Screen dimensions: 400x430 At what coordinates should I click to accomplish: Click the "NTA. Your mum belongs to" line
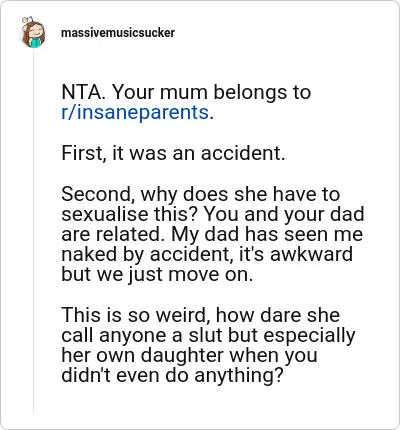(x=186, y=92)
